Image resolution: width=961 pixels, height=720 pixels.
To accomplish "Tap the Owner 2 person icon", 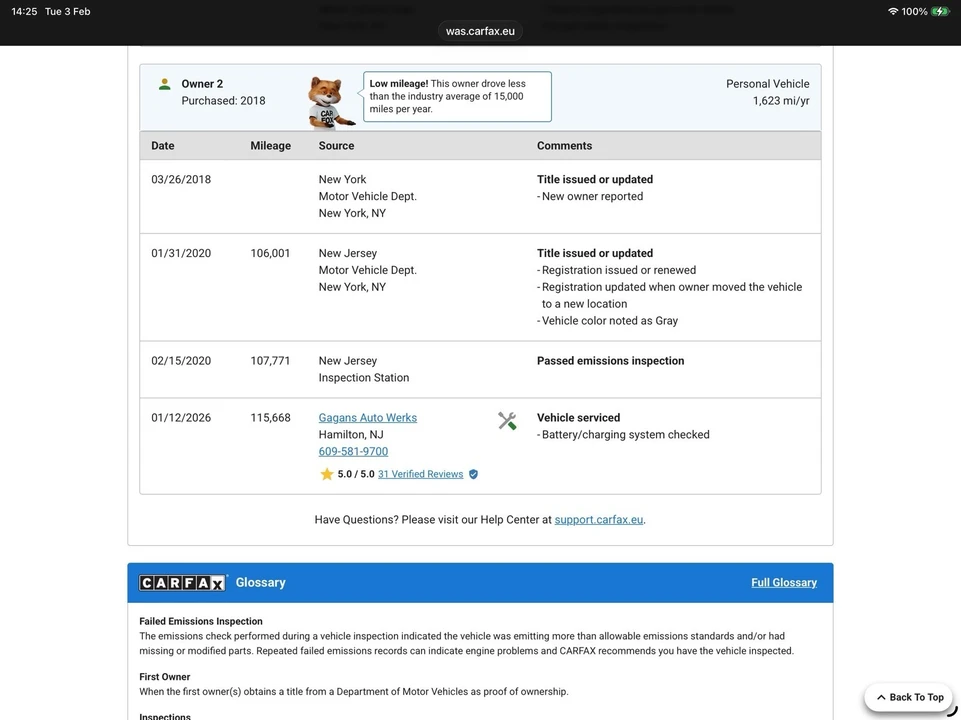I will 164,85.
